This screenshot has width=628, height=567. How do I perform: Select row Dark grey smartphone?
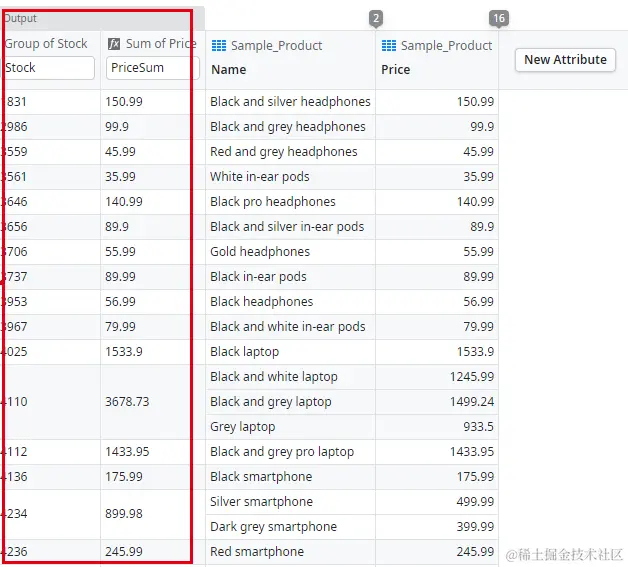[x=352, y=527]
